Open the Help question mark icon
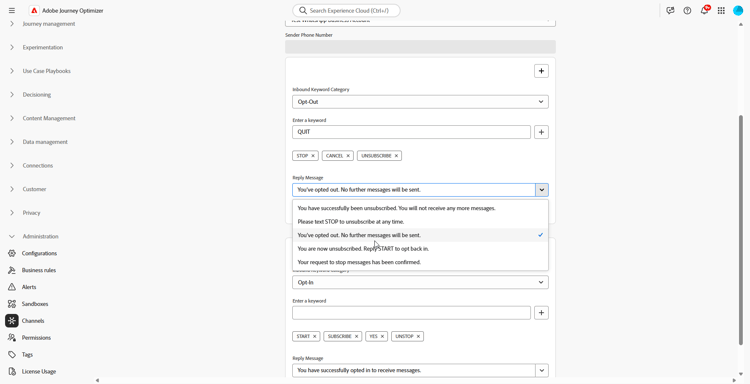 (687, 11)
